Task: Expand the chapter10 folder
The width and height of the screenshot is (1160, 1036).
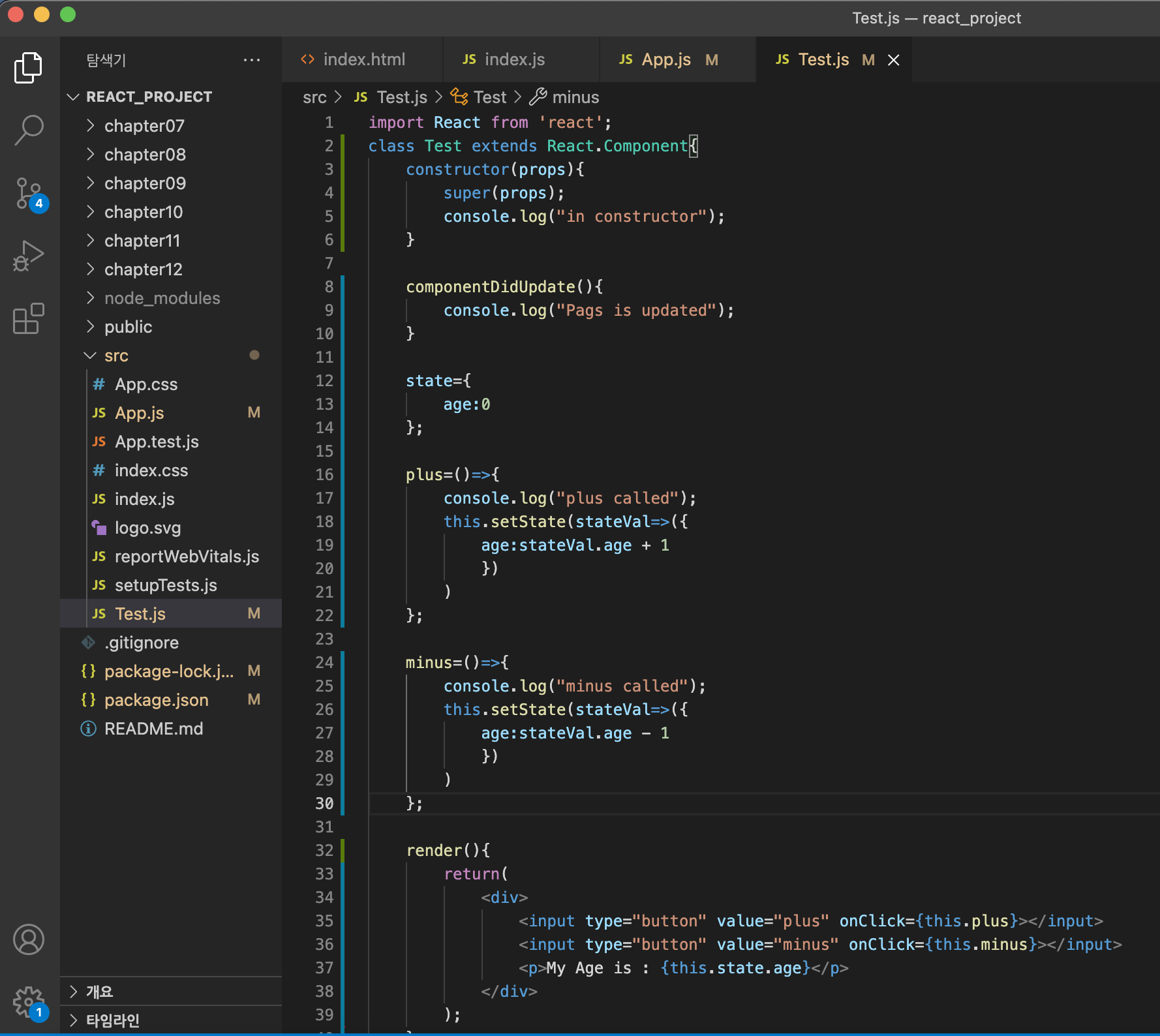Action: [x=91, y=211]
